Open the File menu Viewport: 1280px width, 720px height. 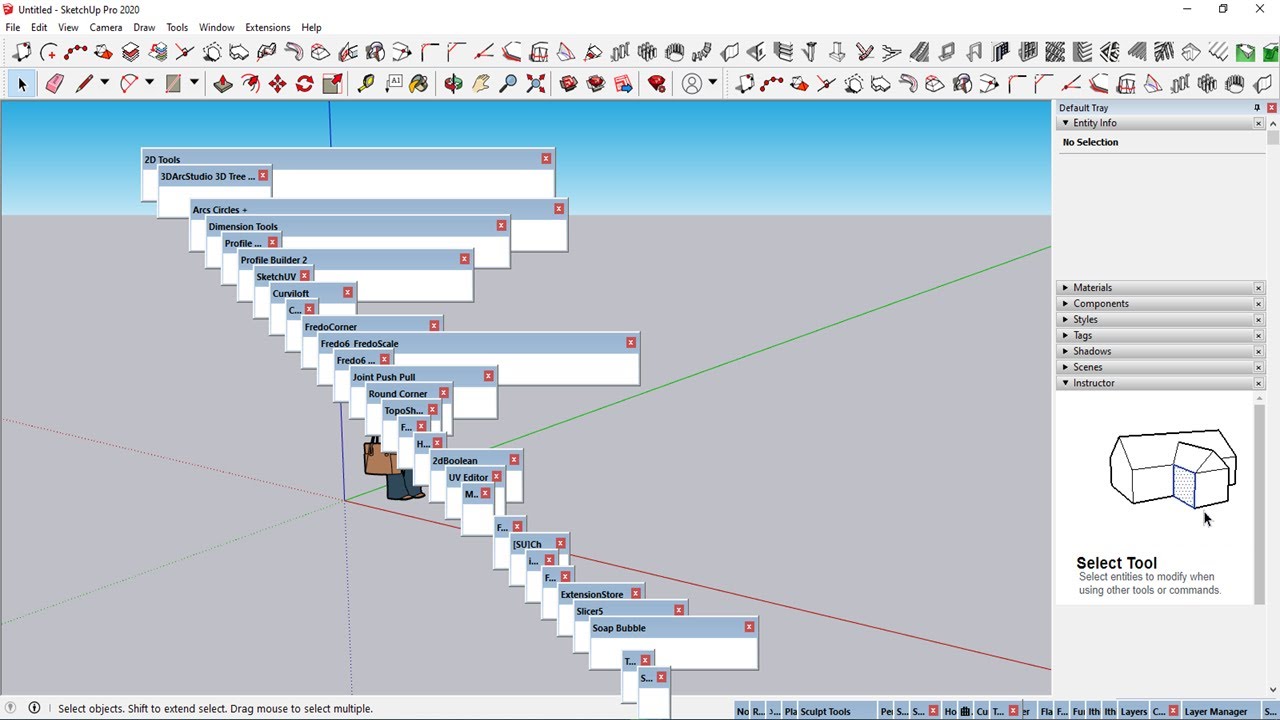click(x=13, y=28)
